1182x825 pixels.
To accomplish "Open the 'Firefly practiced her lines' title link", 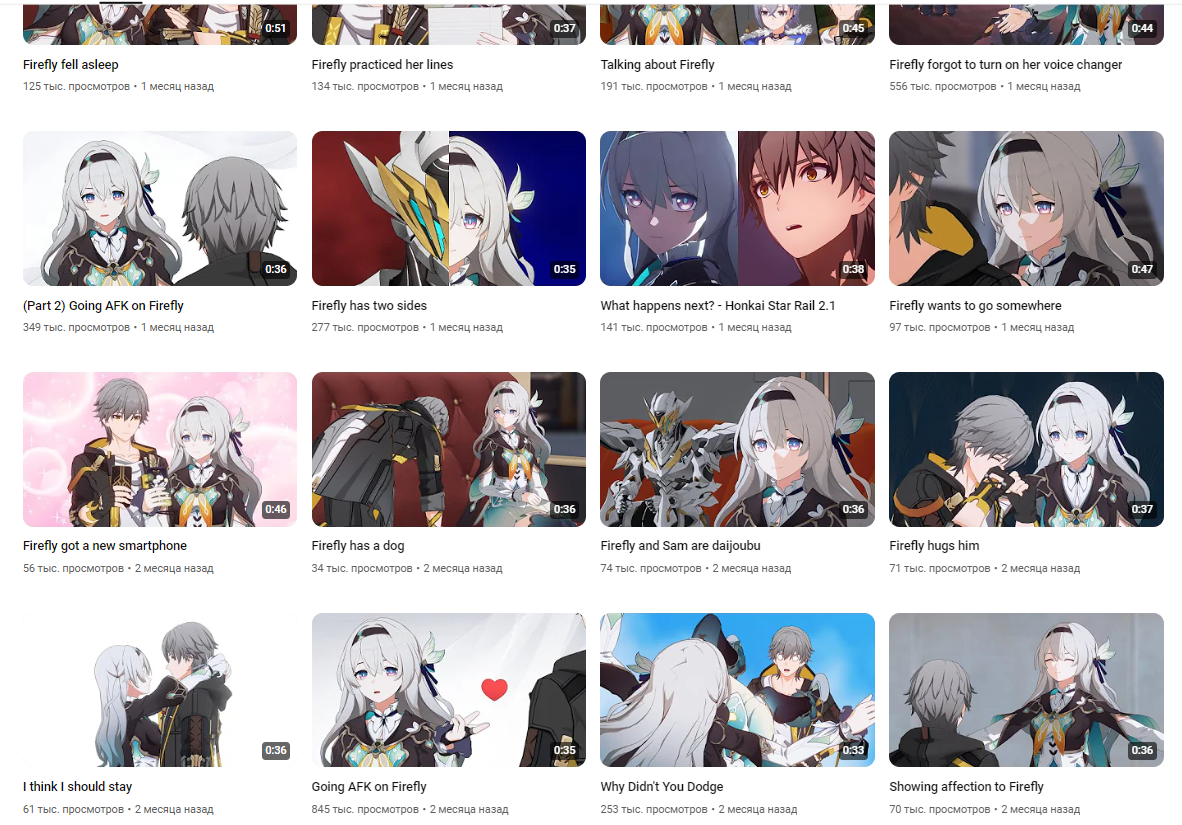I will (x=382, y=65).
